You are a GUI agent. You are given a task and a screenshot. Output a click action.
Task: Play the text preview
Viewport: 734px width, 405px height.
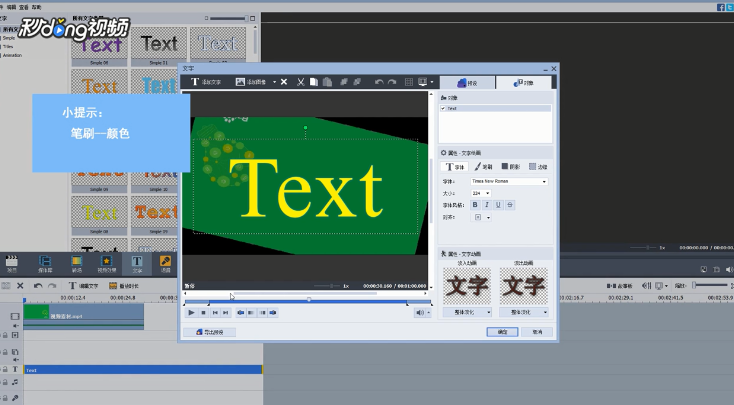pos(191,312)
